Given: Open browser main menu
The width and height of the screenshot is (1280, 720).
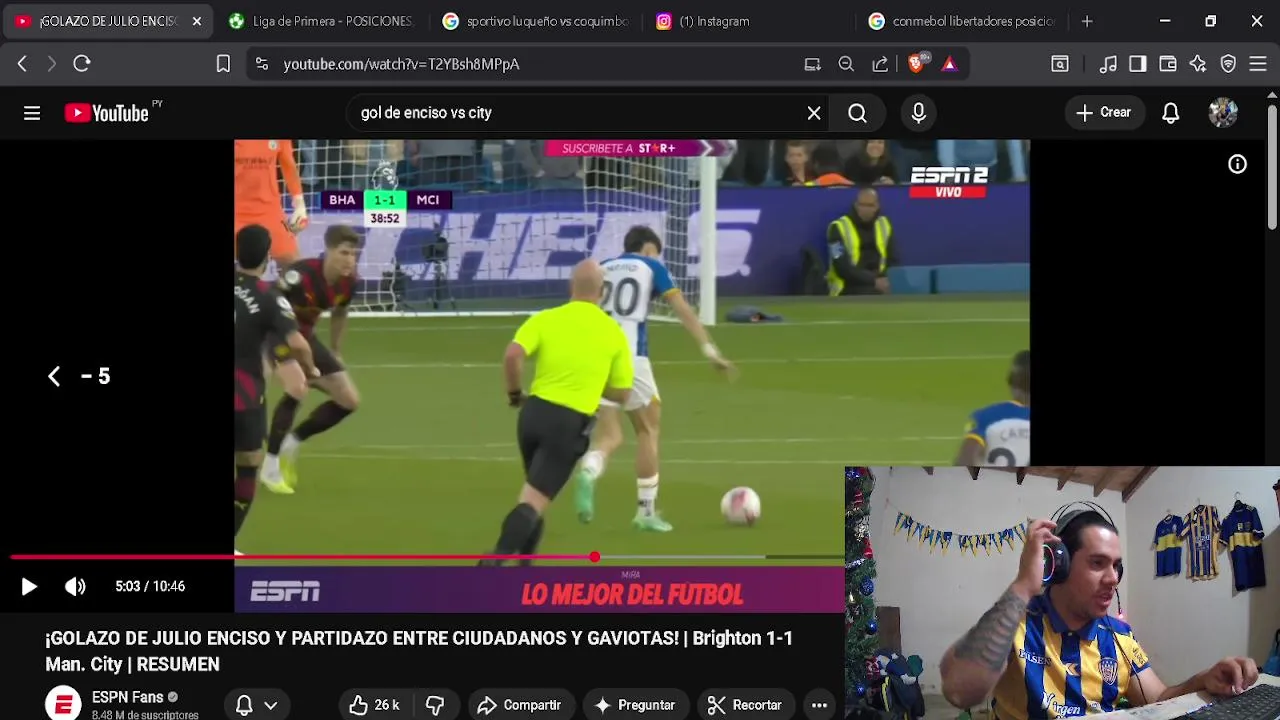Looking at the screenshot, I should coord(1259,64).
